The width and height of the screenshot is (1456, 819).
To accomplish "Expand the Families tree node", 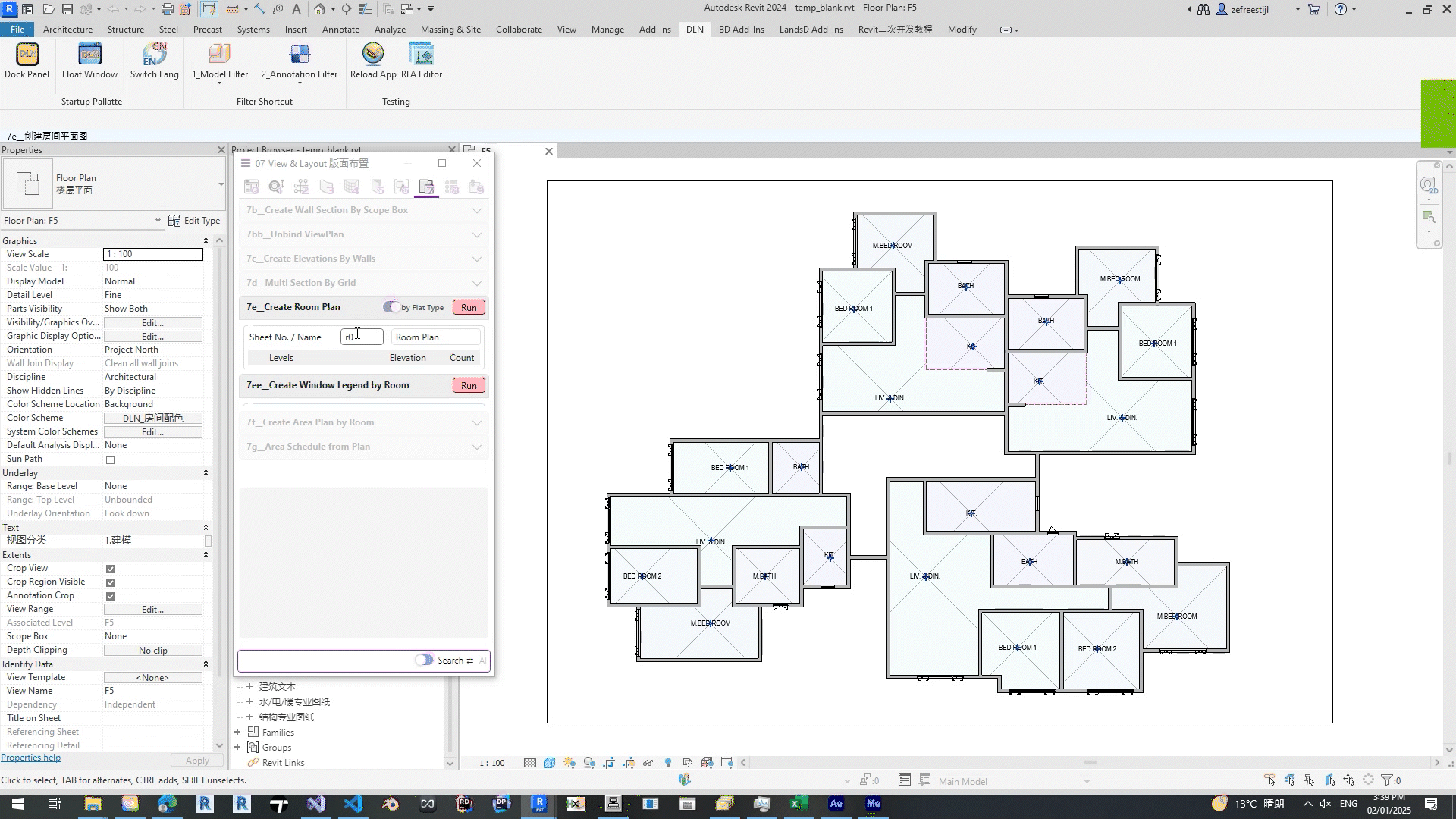I will [x=237, y=733].
